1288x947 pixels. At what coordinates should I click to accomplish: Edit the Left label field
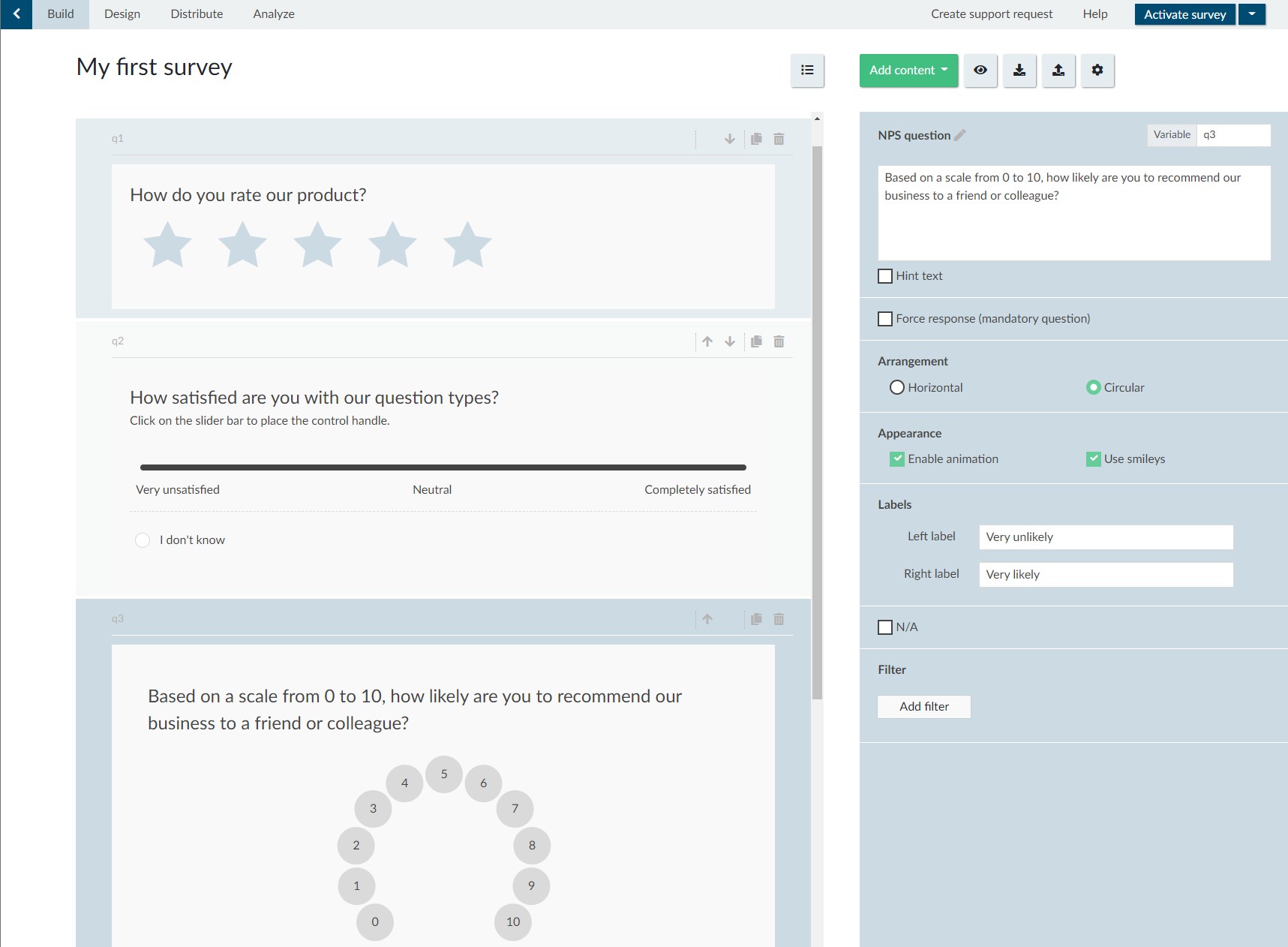[1106, 537]
